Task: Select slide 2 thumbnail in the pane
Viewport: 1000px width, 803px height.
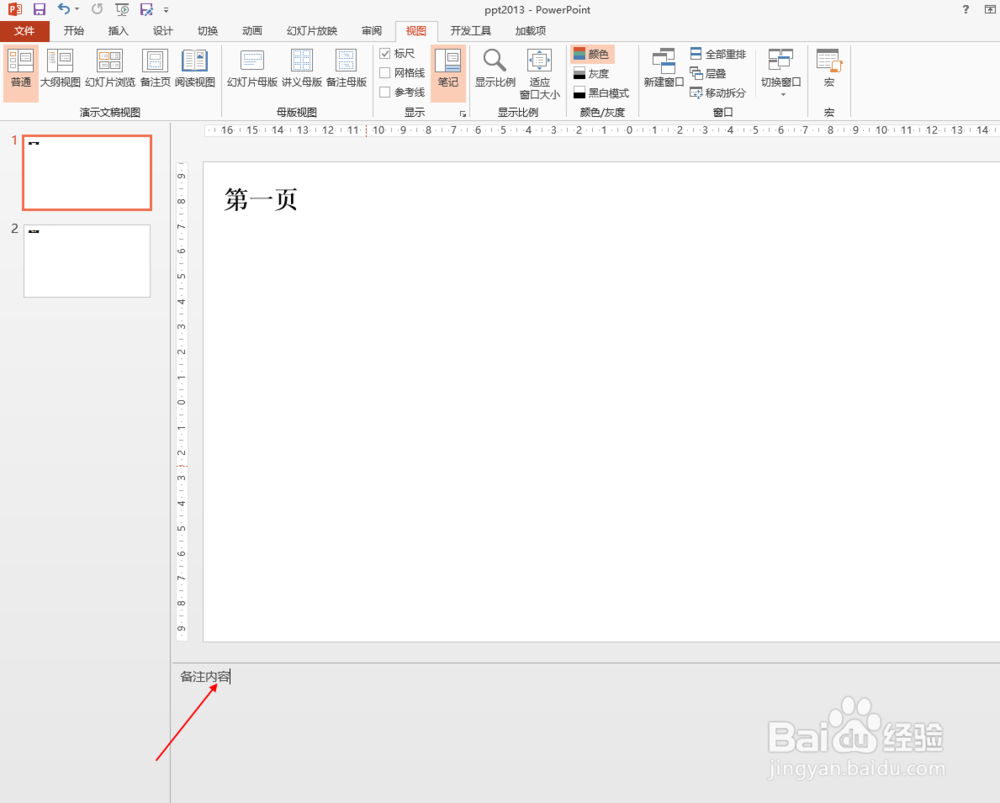Action: click(x=86, y=261)
